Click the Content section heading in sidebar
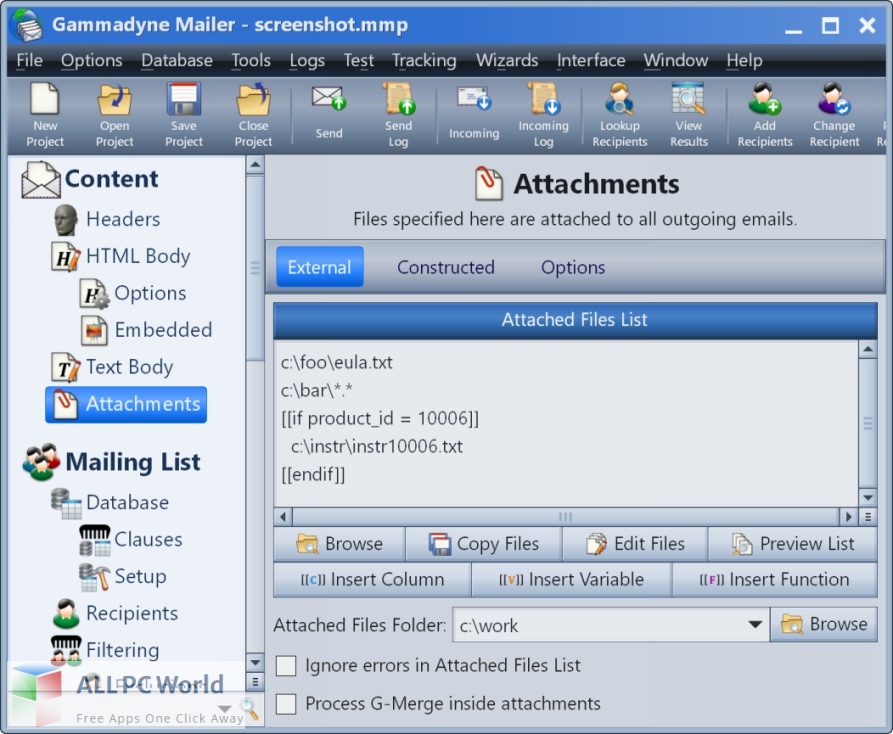Viewport: 893px width, 734px height. (89, 179)
